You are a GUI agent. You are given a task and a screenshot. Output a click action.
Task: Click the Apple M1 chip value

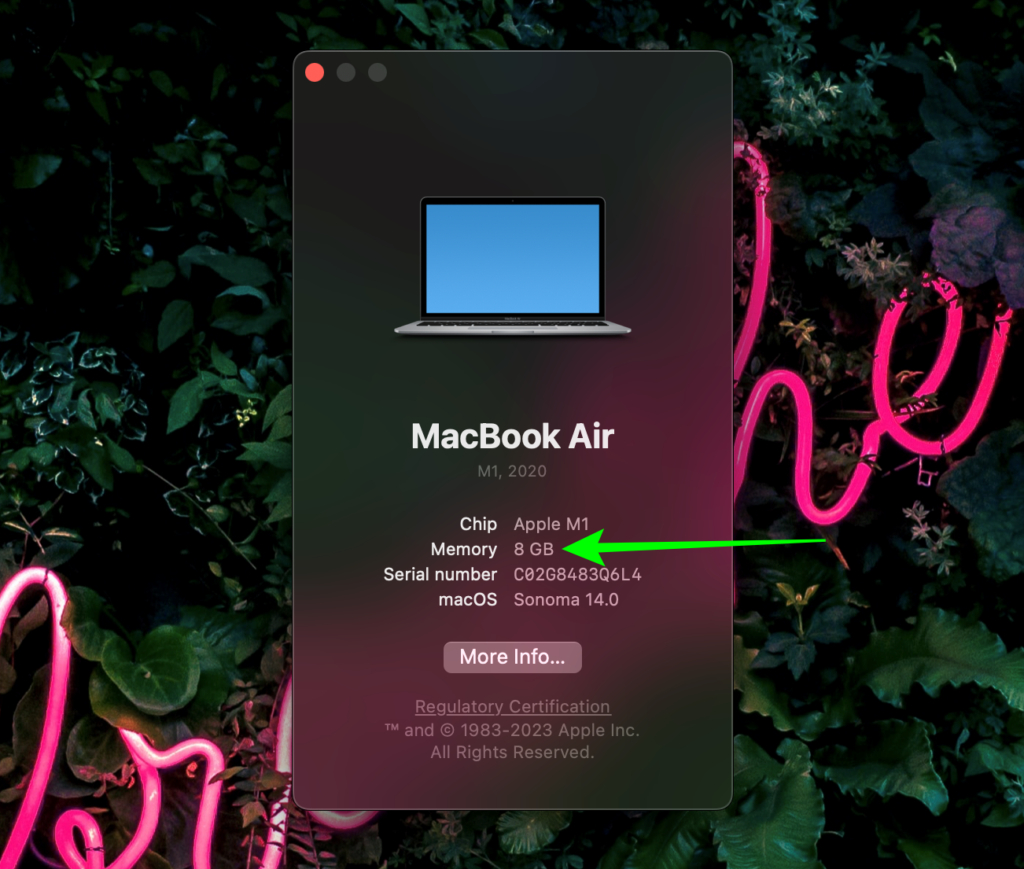pyautogui.click(x=551, y=524)
